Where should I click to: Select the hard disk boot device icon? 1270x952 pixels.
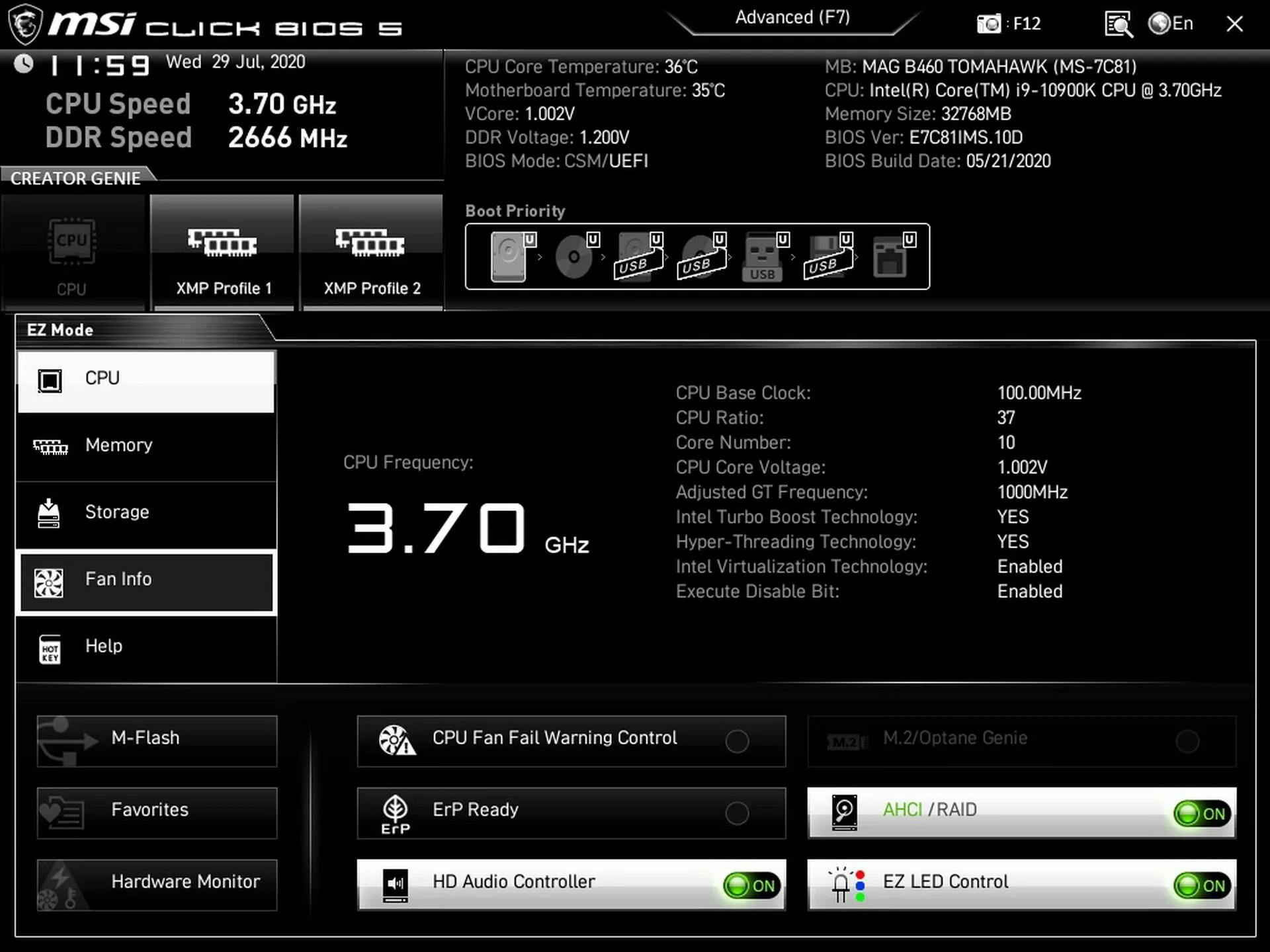coord(509,257)
